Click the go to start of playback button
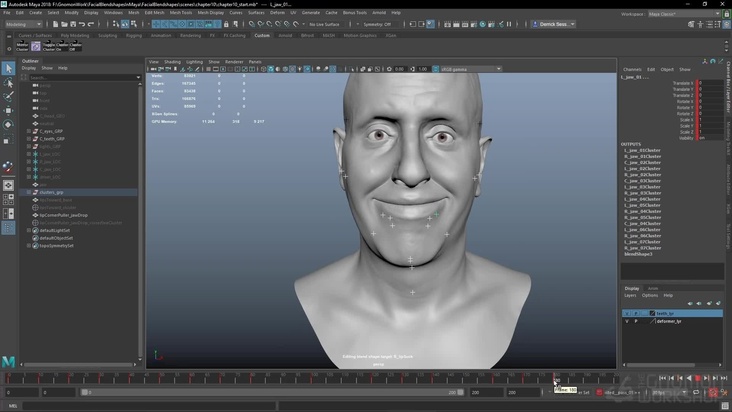Image resolution: width=732 pixels, height=412 pixels. pos(662,378)
